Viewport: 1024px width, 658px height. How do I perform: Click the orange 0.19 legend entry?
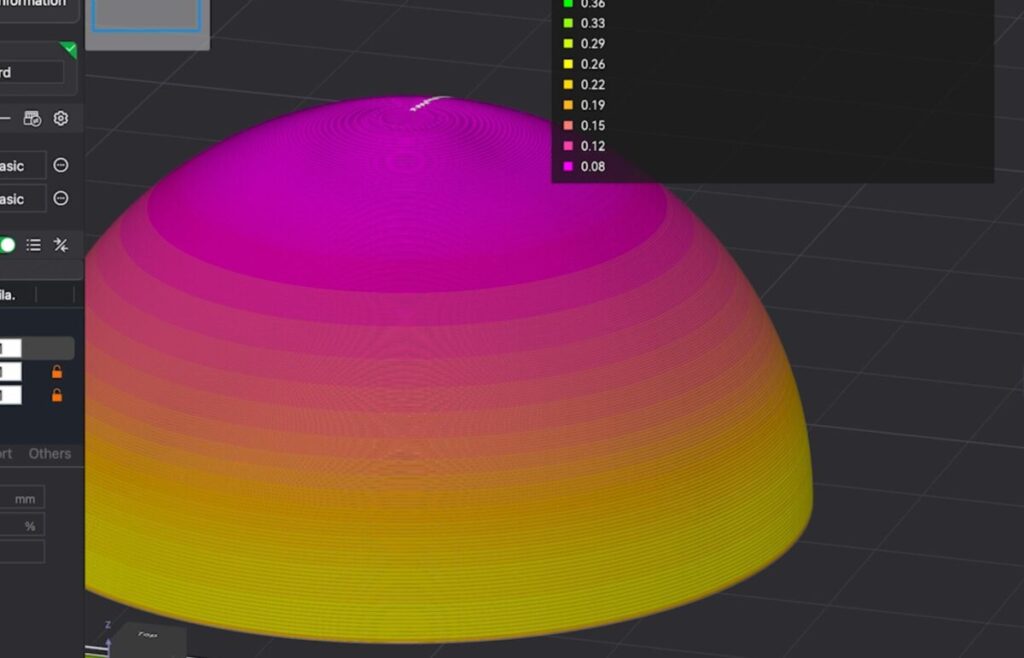592,105
